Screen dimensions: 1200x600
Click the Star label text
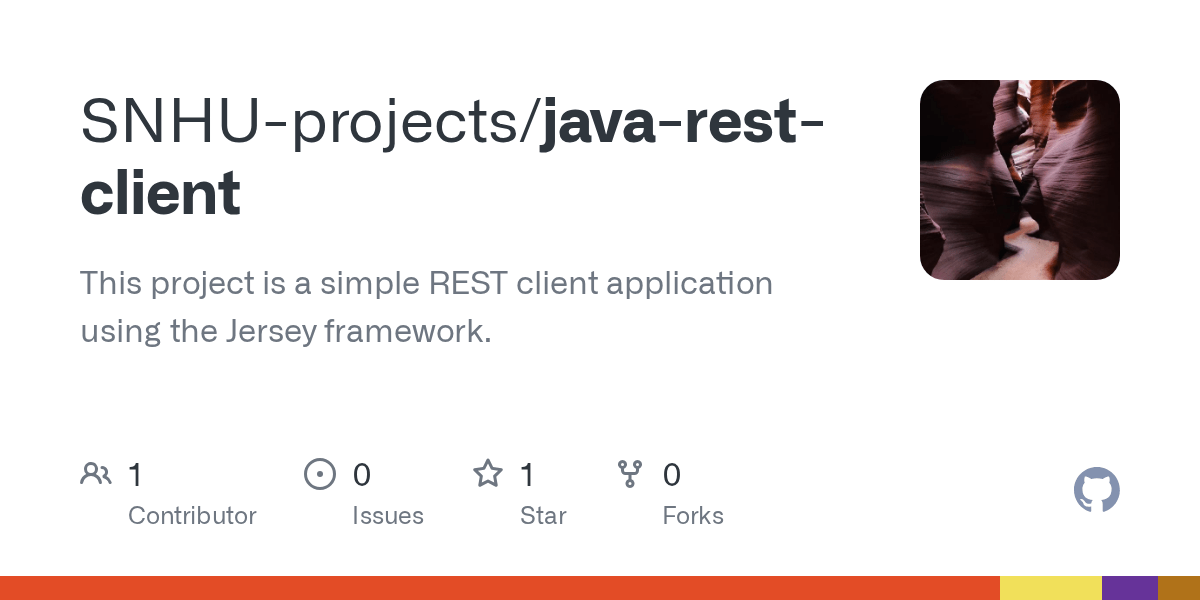(543, 516)
